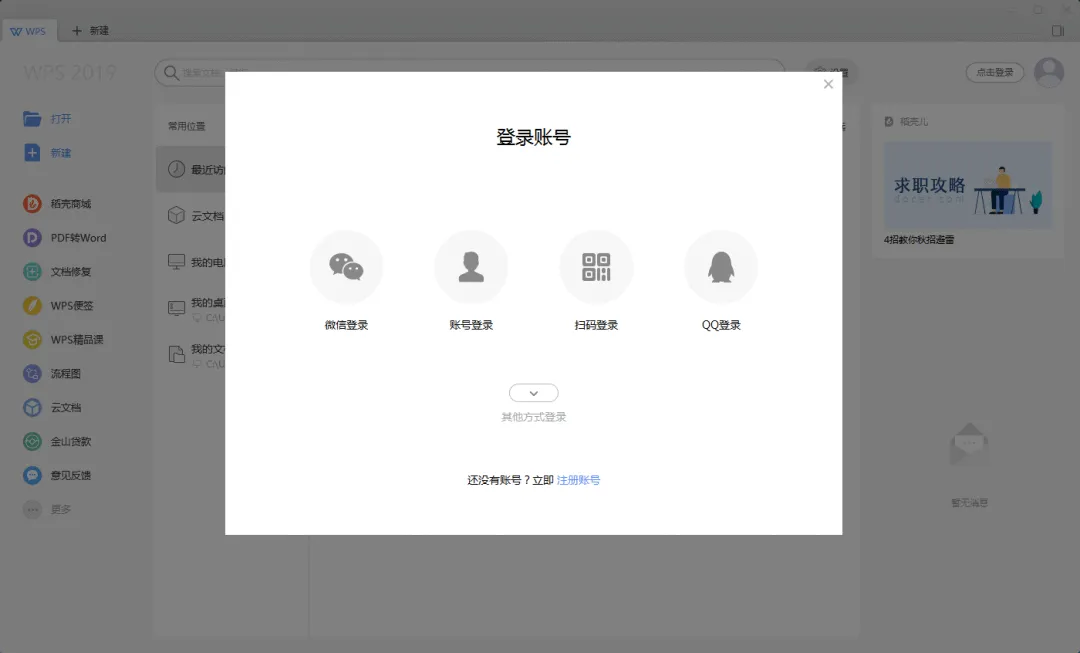Open 意见反馈 feedback
Viewport: 1080px width, 653px height.
(x=57, y=475)
